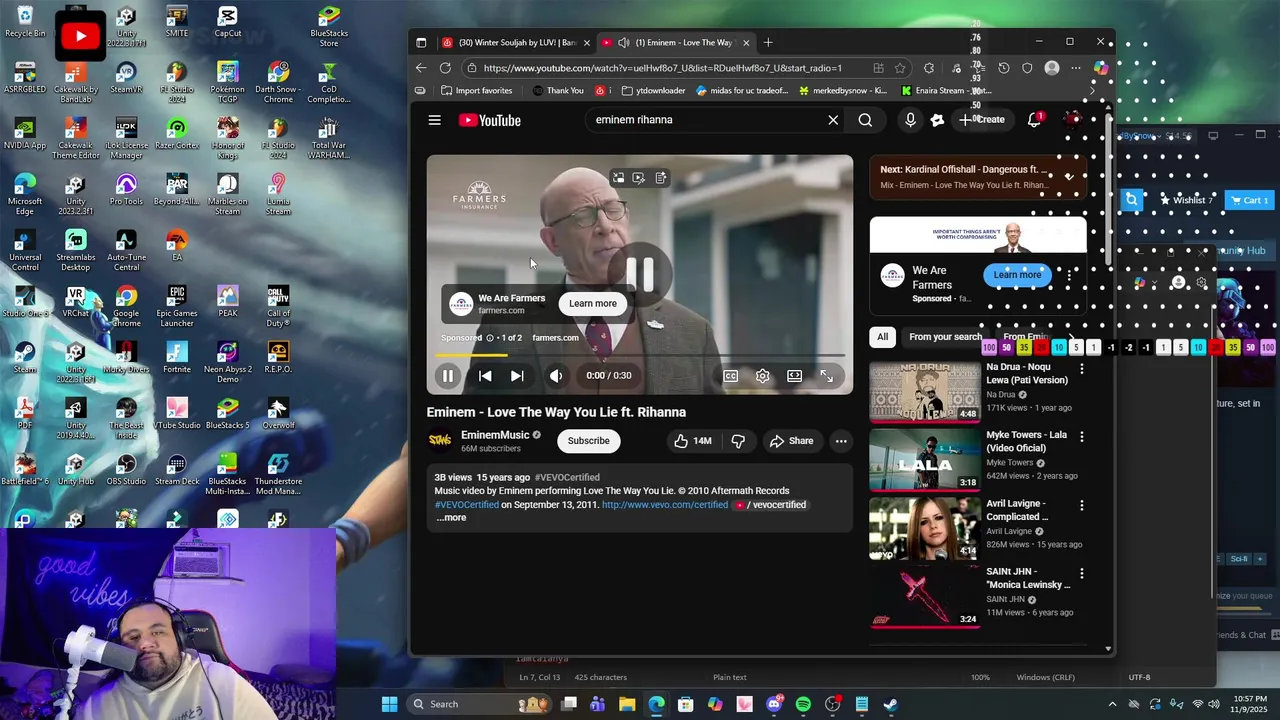
Task: Open Na Drua - Noqu Lewa video thumbnail
Action: [x=925, y=392]
